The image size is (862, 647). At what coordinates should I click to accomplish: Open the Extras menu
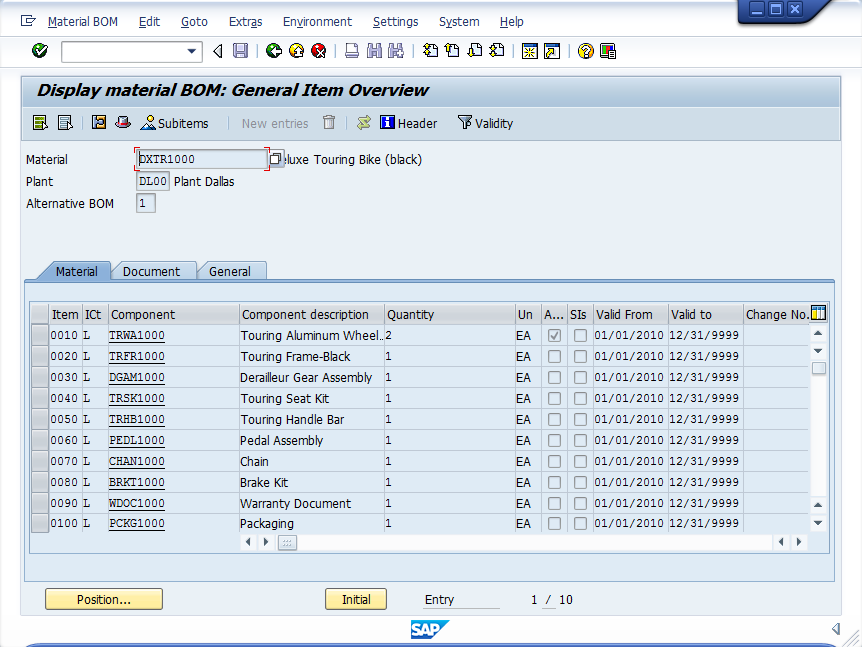245,21
